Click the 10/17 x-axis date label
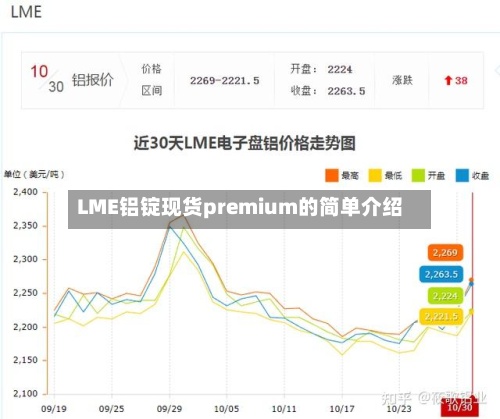This screenshot has width=500, height=419. pos(342,408)
